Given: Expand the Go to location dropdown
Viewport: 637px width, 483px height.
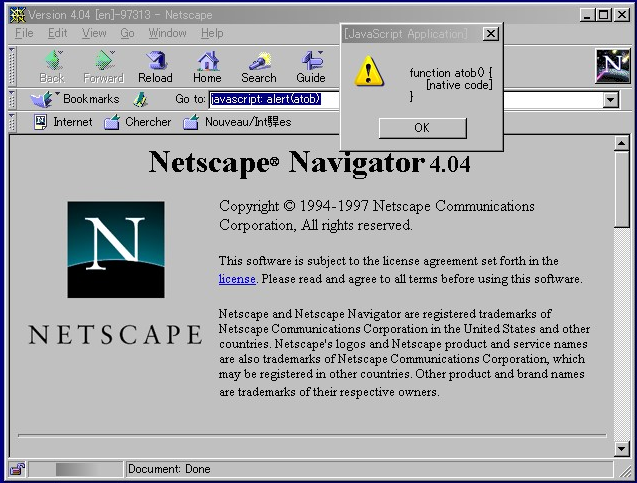Looking at the screenshot, I should [x=611, y=100].
